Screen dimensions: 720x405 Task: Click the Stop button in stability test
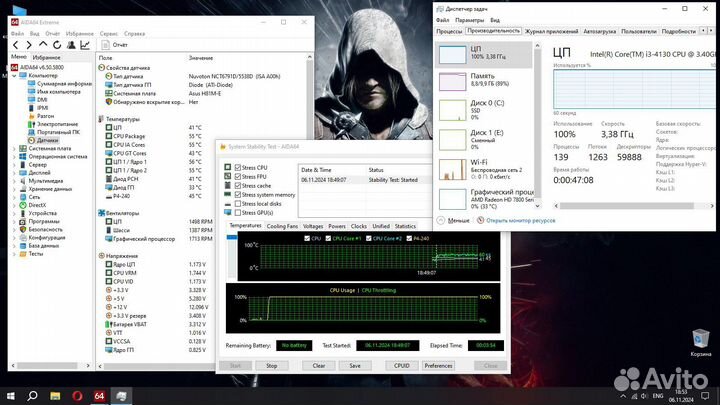point(270,366)
